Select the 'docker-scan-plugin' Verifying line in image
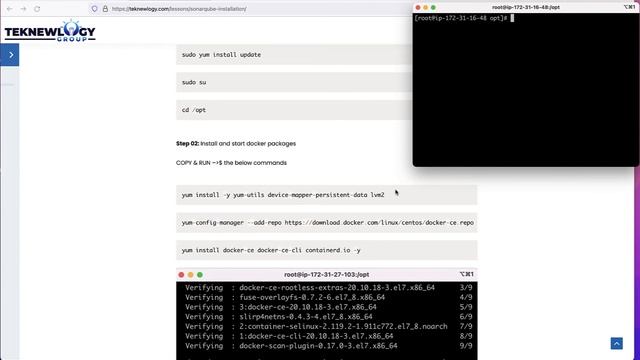 tap(329, 346)
